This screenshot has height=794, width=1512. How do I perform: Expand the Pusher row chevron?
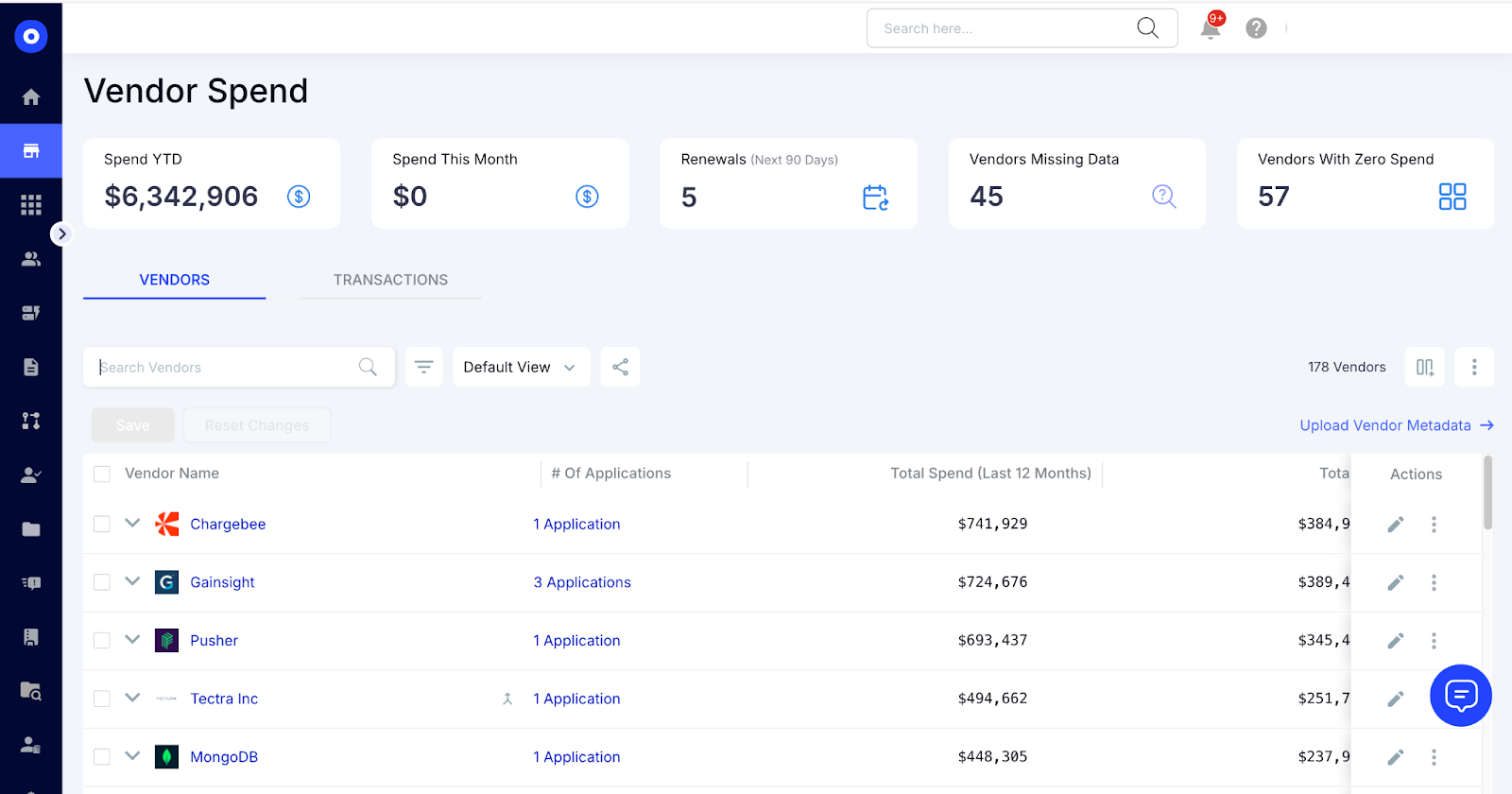click(x=132, y=639)
